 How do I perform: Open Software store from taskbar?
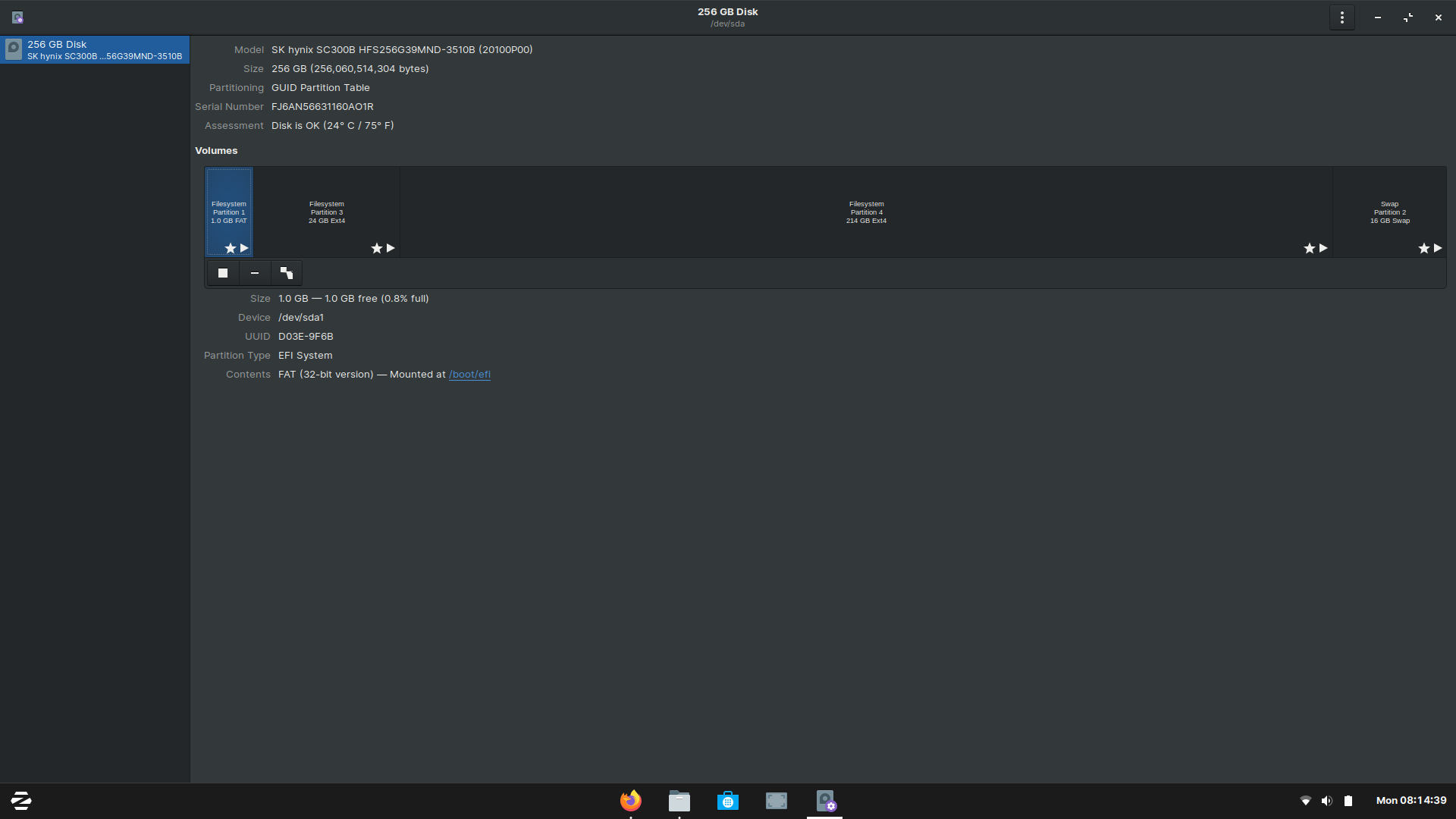click(728, 801)
